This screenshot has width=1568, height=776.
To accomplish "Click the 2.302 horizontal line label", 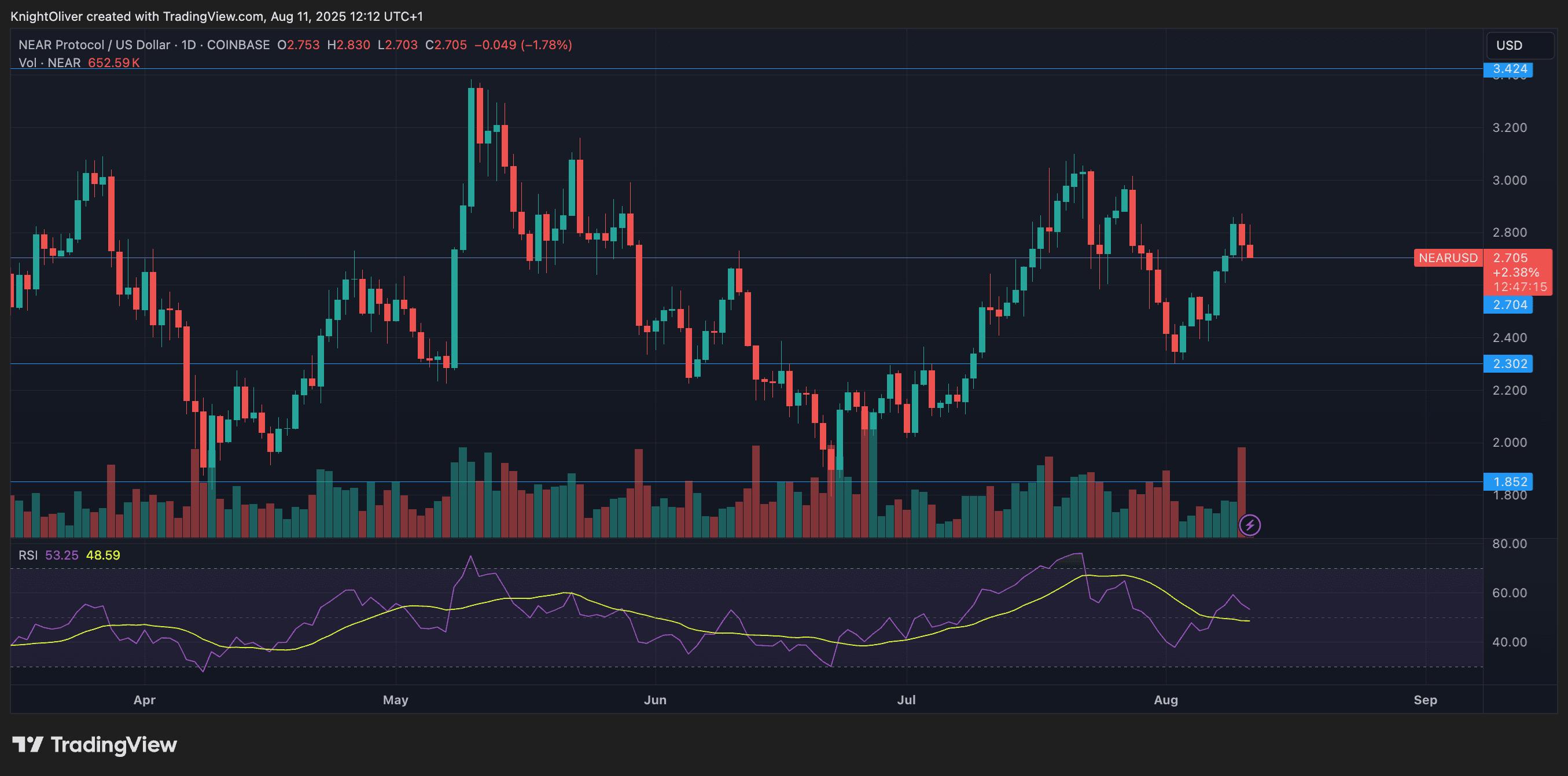I will [x=1508, y=364].
